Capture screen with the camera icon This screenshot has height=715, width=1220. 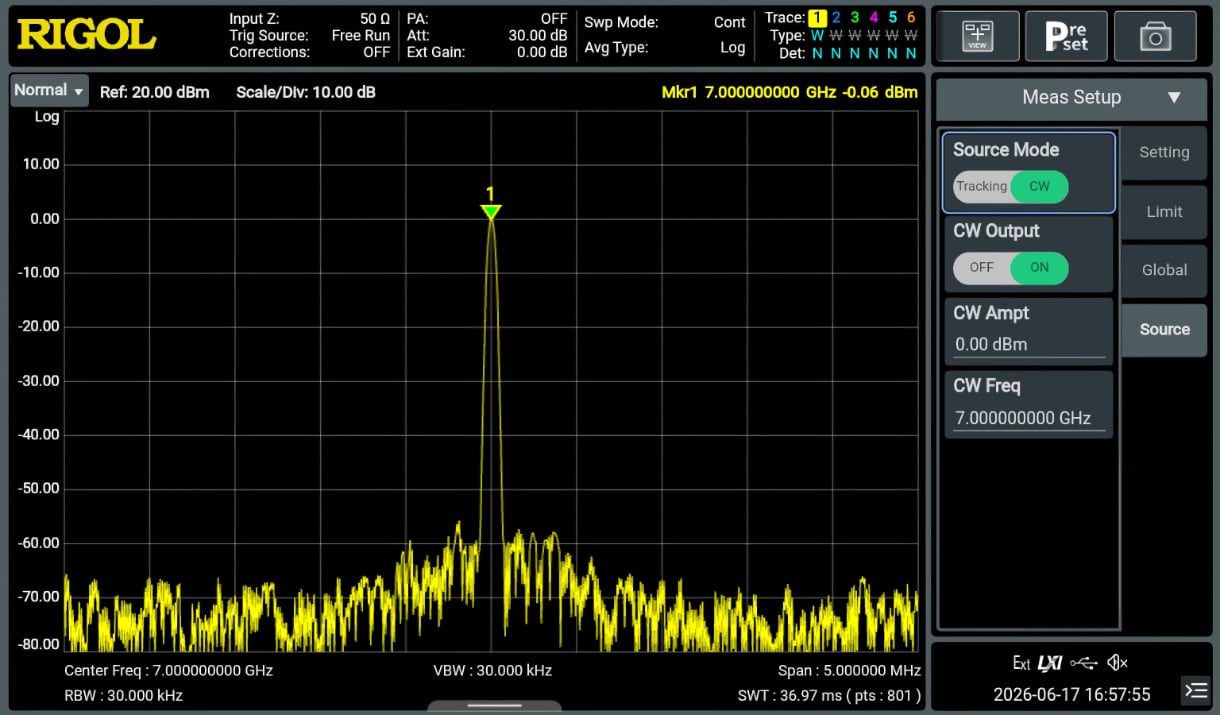point(1155,37)
